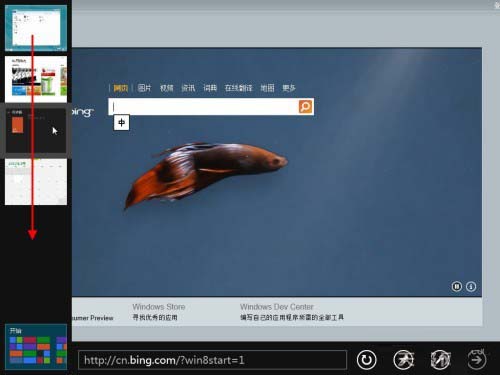Screen dimensions: 500x375
Task: Go forward with the arrow icon
Action: [476, 360]
